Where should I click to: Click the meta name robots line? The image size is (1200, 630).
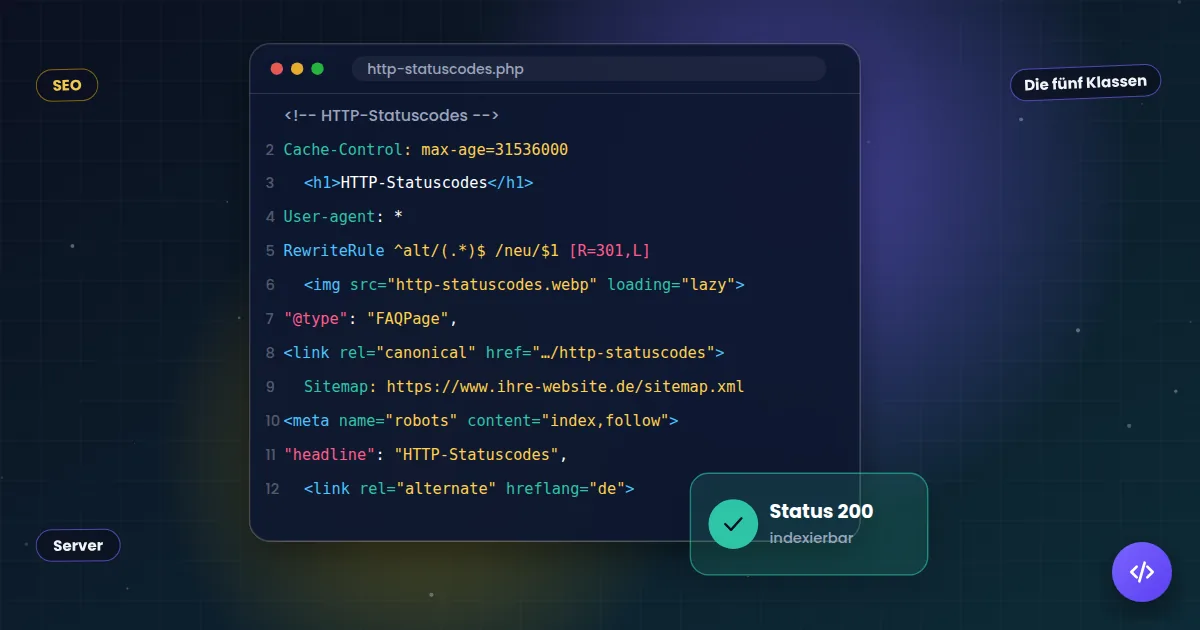point(480,420)
